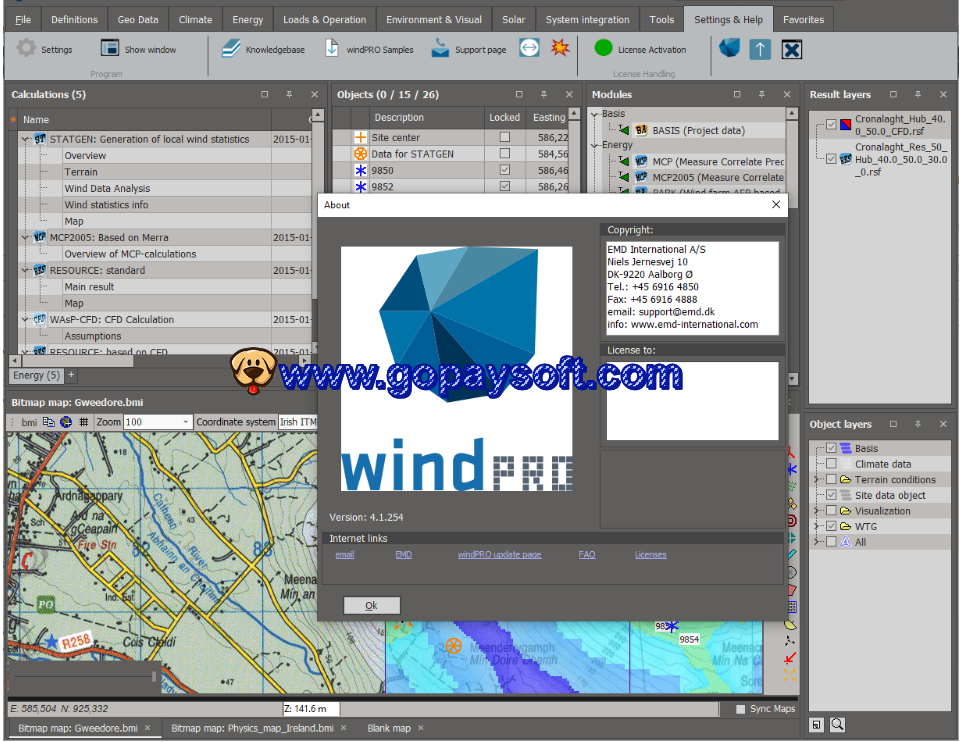Click the email link in About dialog

tap(344, 555)
